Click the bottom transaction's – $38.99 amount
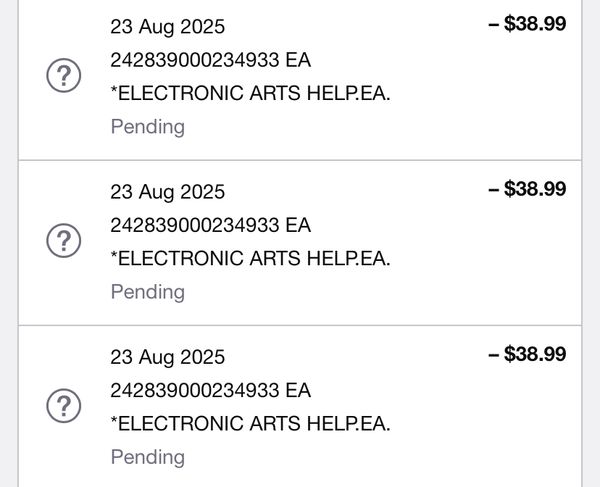 [527, 354]
